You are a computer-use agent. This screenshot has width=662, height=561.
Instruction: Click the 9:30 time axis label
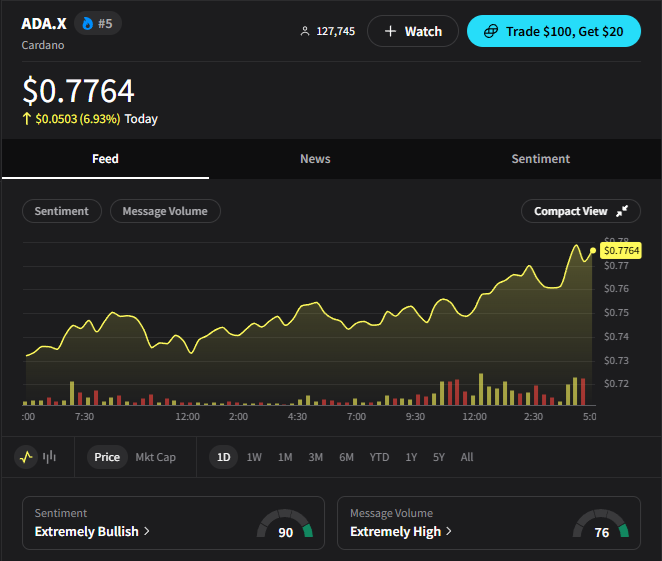pos(415,417)
